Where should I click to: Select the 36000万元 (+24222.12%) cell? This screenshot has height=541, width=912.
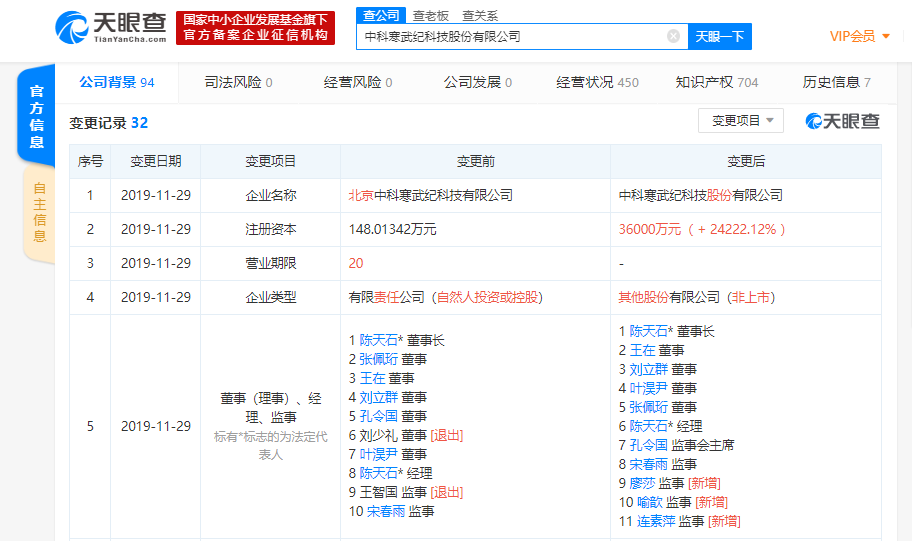tap(746, 230)
